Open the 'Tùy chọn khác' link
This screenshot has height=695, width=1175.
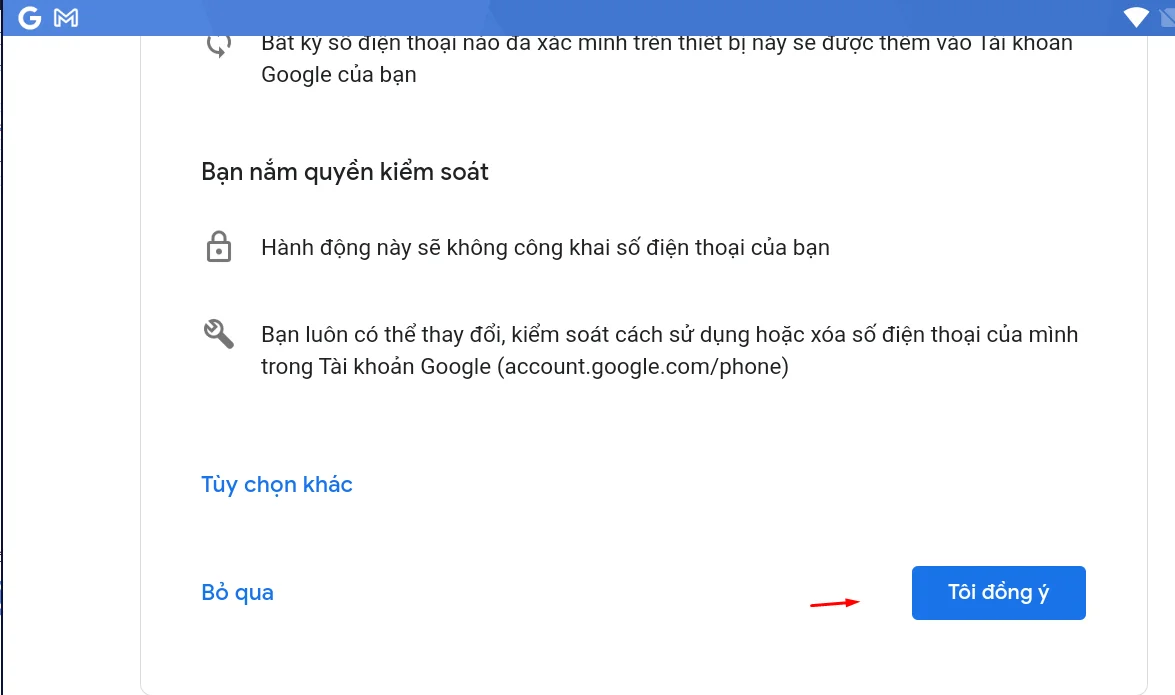pos(277,484)
